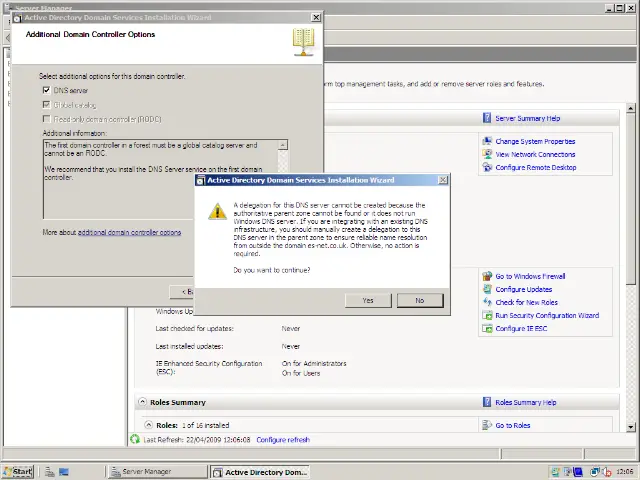The image size is (640, 480).
Task: Click the 'Do you want to continue?' text
Action: coord(271,270)
